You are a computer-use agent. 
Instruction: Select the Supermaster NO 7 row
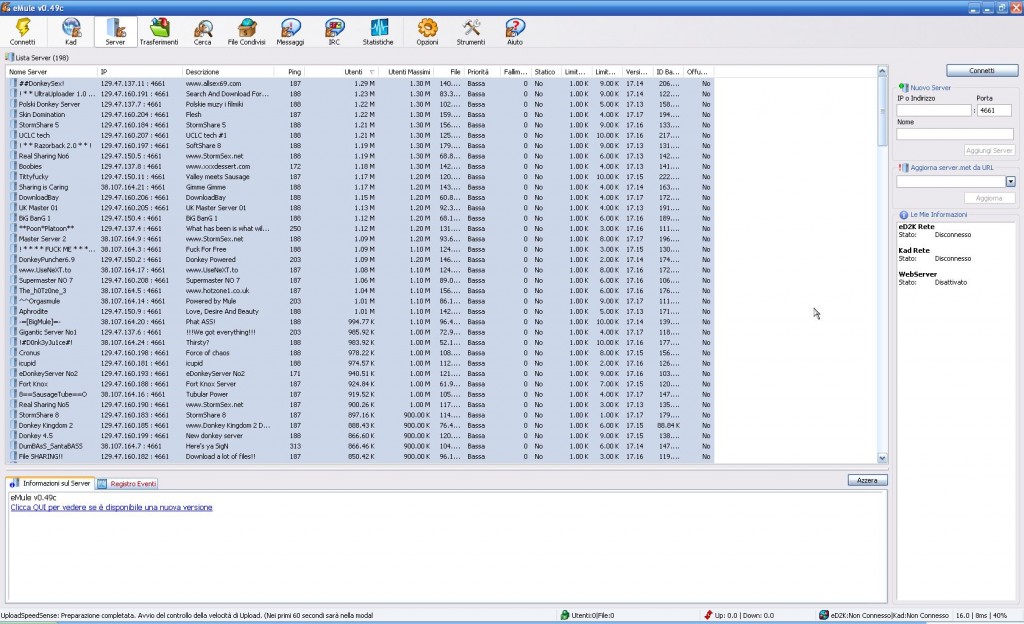click(x=360, y=281)
